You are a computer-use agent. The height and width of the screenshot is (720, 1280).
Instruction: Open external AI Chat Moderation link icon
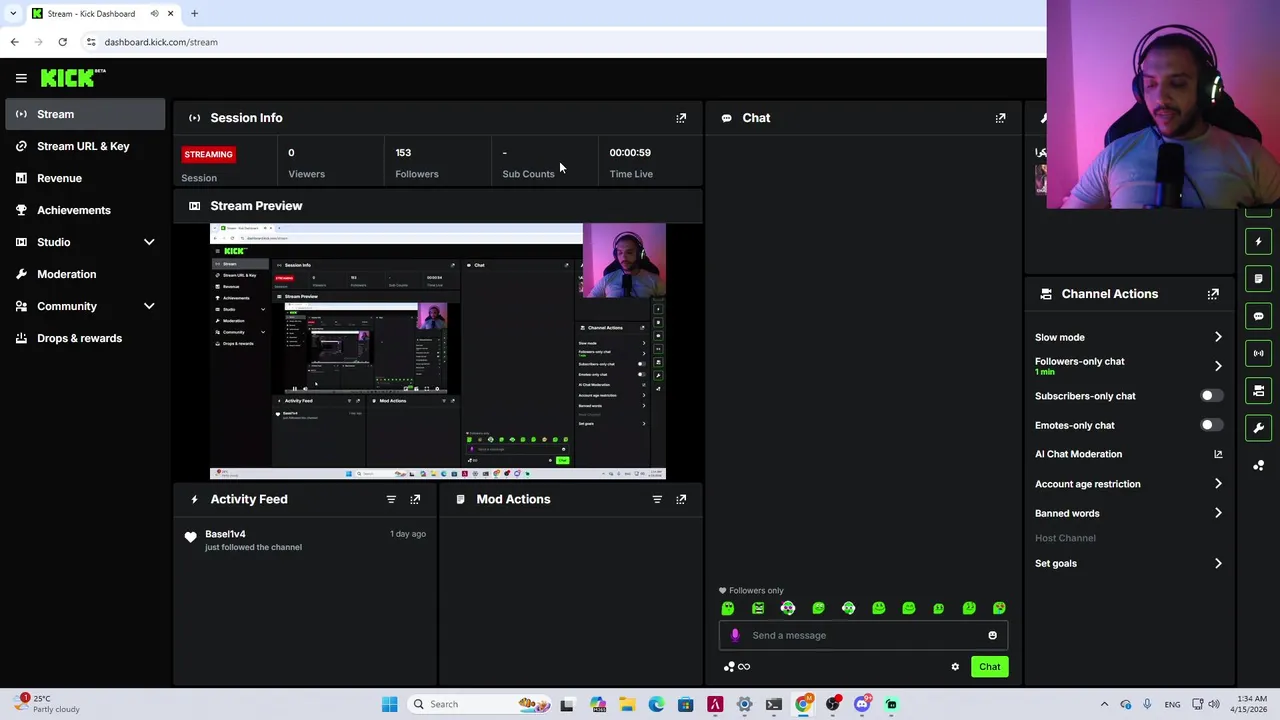(x=1218, y=454)
